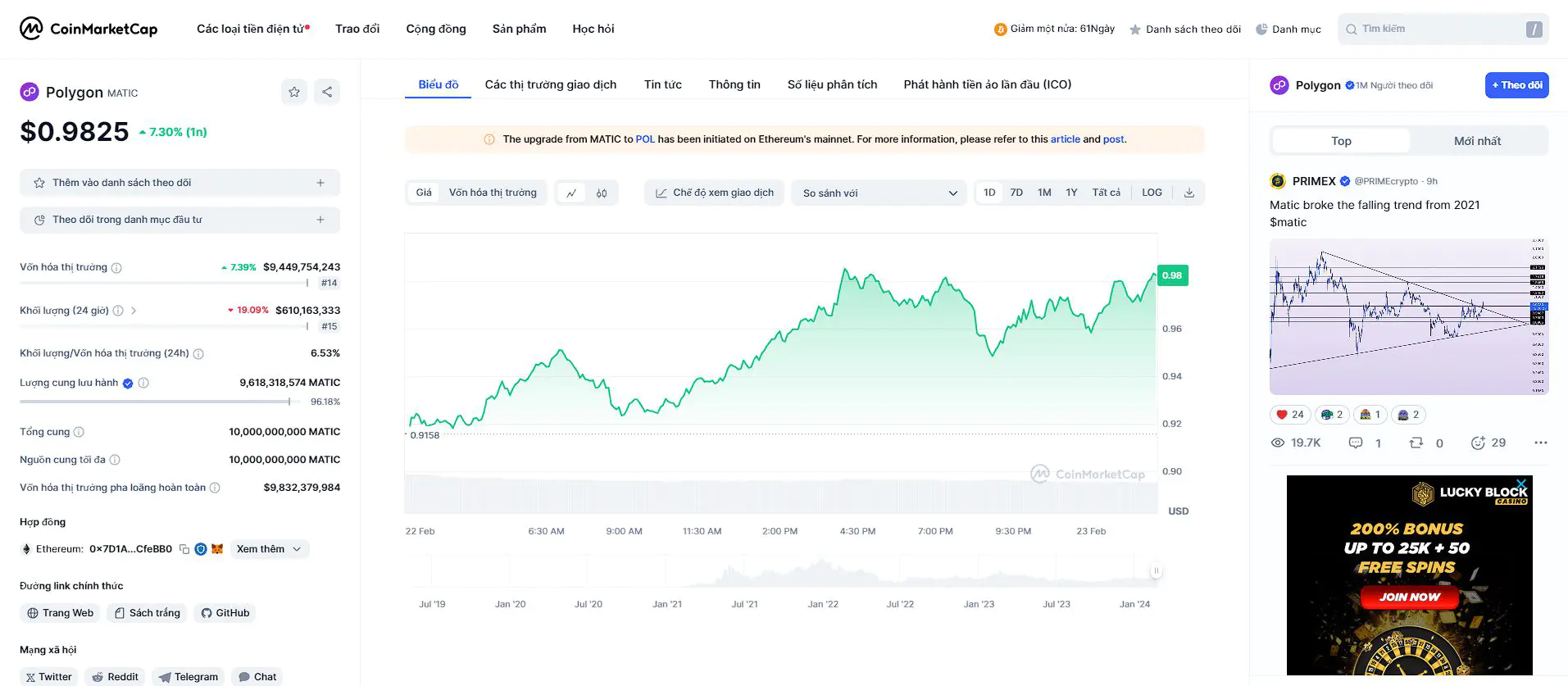
Task: Set chart range to 1D
Action: coord(989,193)
